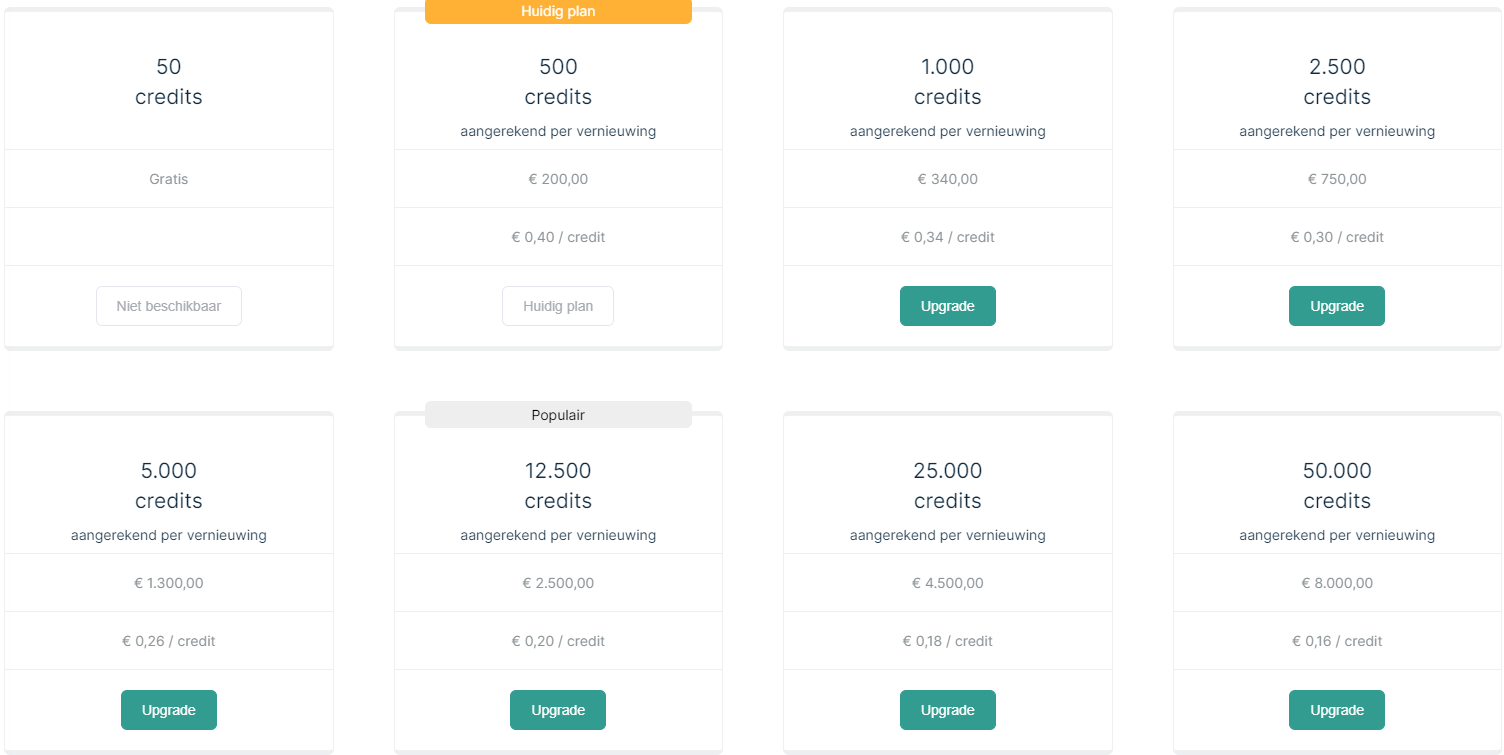Click Upgrade for the 1.000 credits plan
Image resolution: width=1504 pixels, height=755 pixels.
947,306
